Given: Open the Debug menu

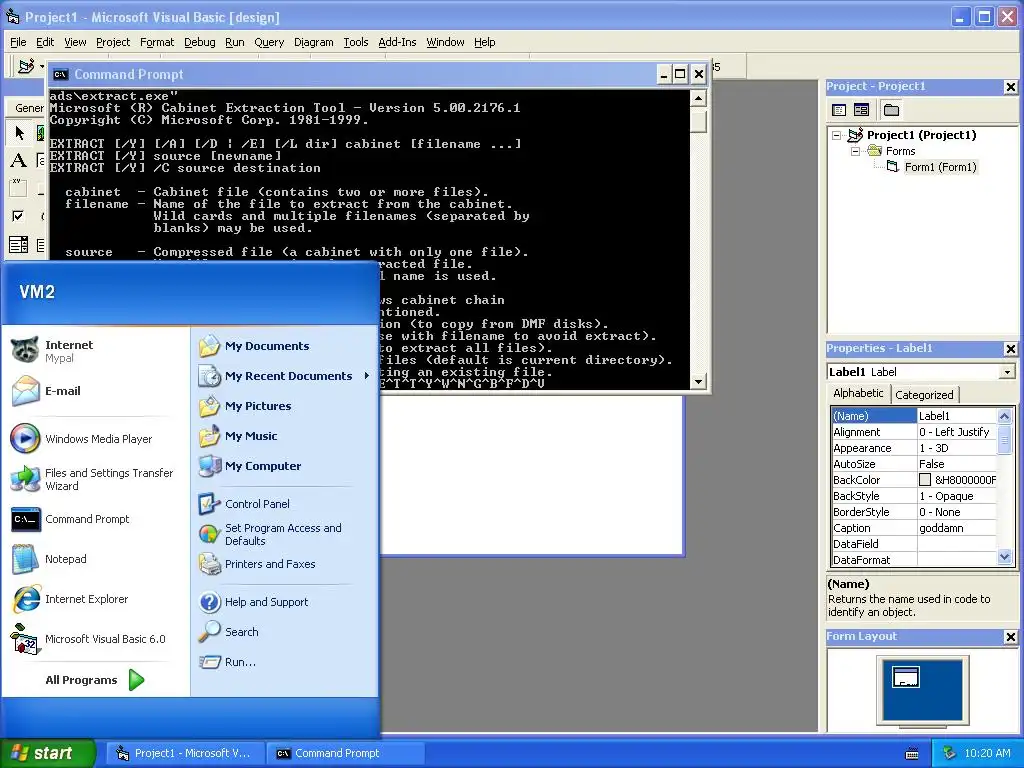Looking at the screenshot, I should (199, 42).
